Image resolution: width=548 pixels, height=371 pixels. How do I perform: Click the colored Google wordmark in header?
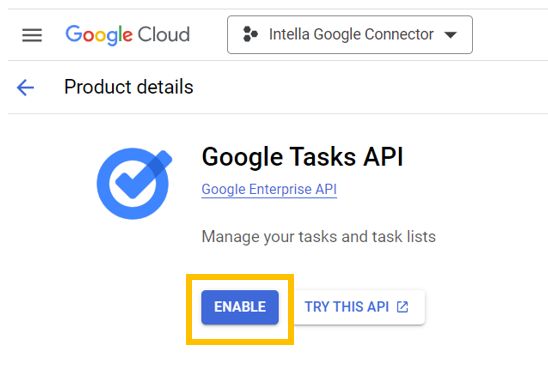point(99,35)
